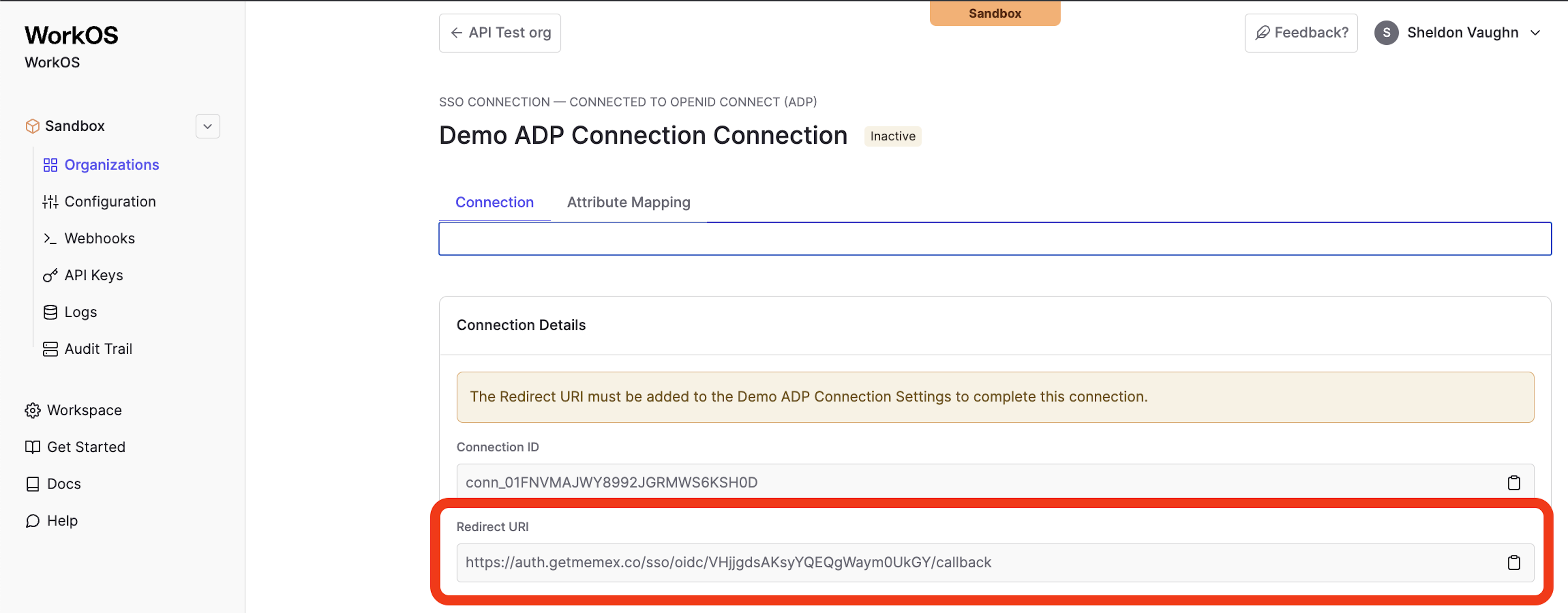Switch to the Attribute Mapping tab
The width and height of the screenshot is (1568, 613).
click(x=628, y=202)
